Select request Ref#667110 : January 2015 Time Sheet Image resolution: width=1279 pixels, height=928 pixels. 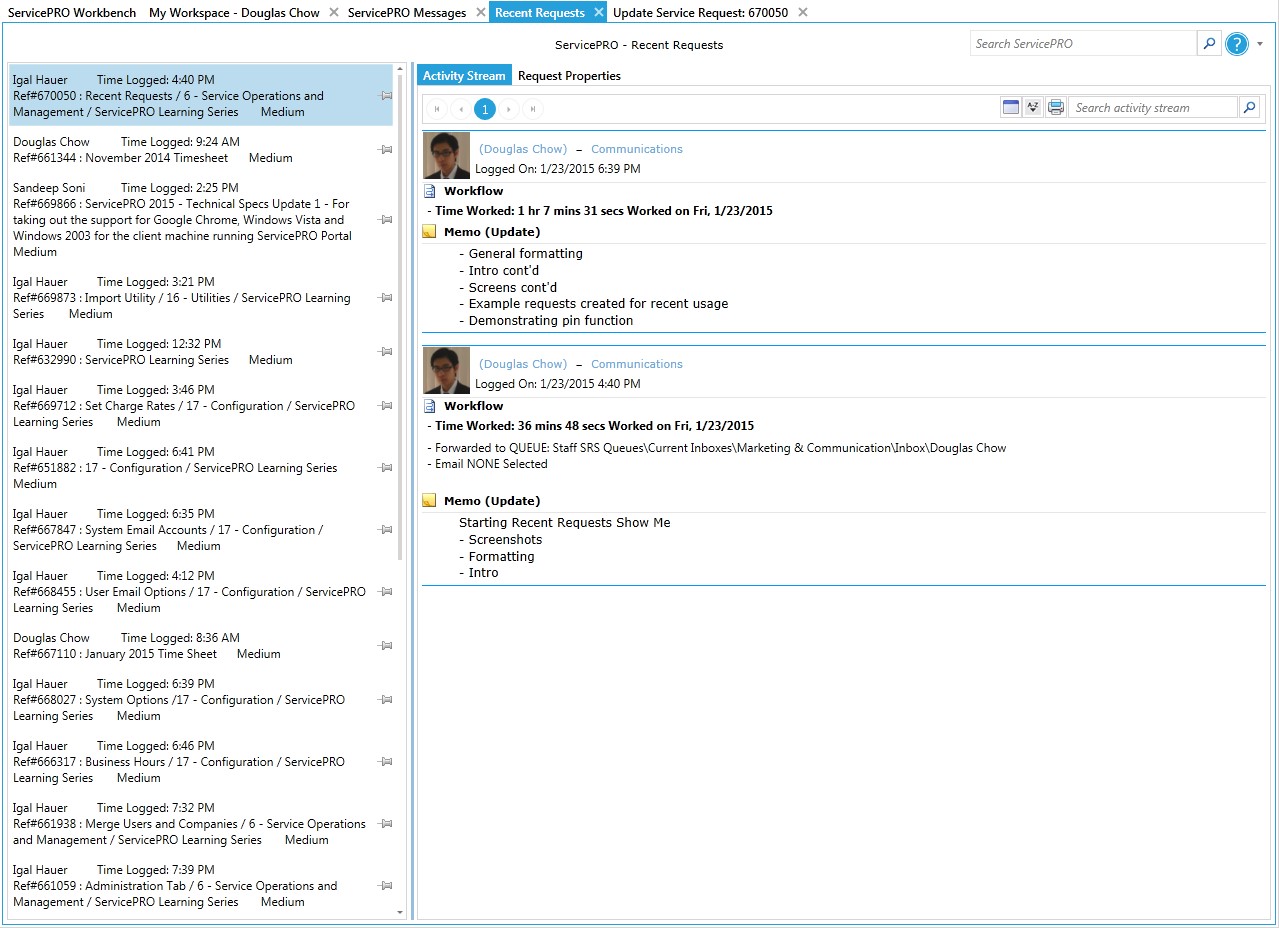(x=201, y=646)
